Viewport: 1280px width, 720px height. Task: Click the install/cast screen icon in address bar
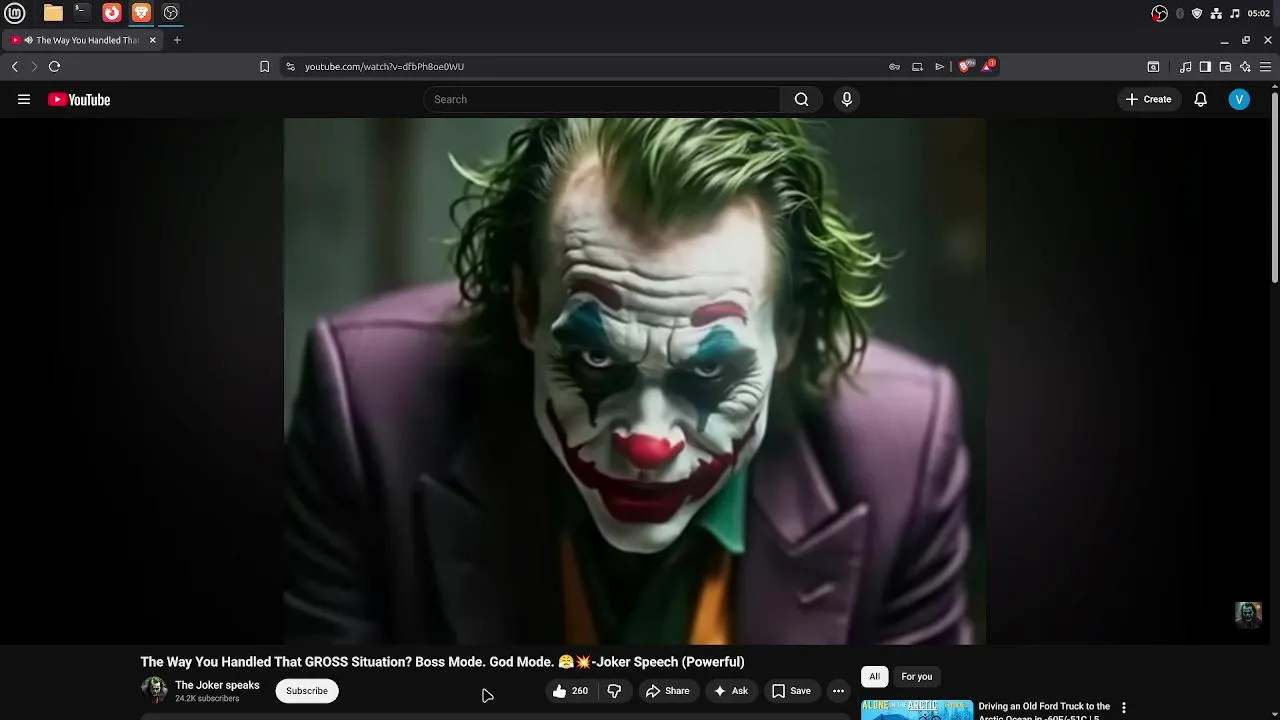[917, 67]
